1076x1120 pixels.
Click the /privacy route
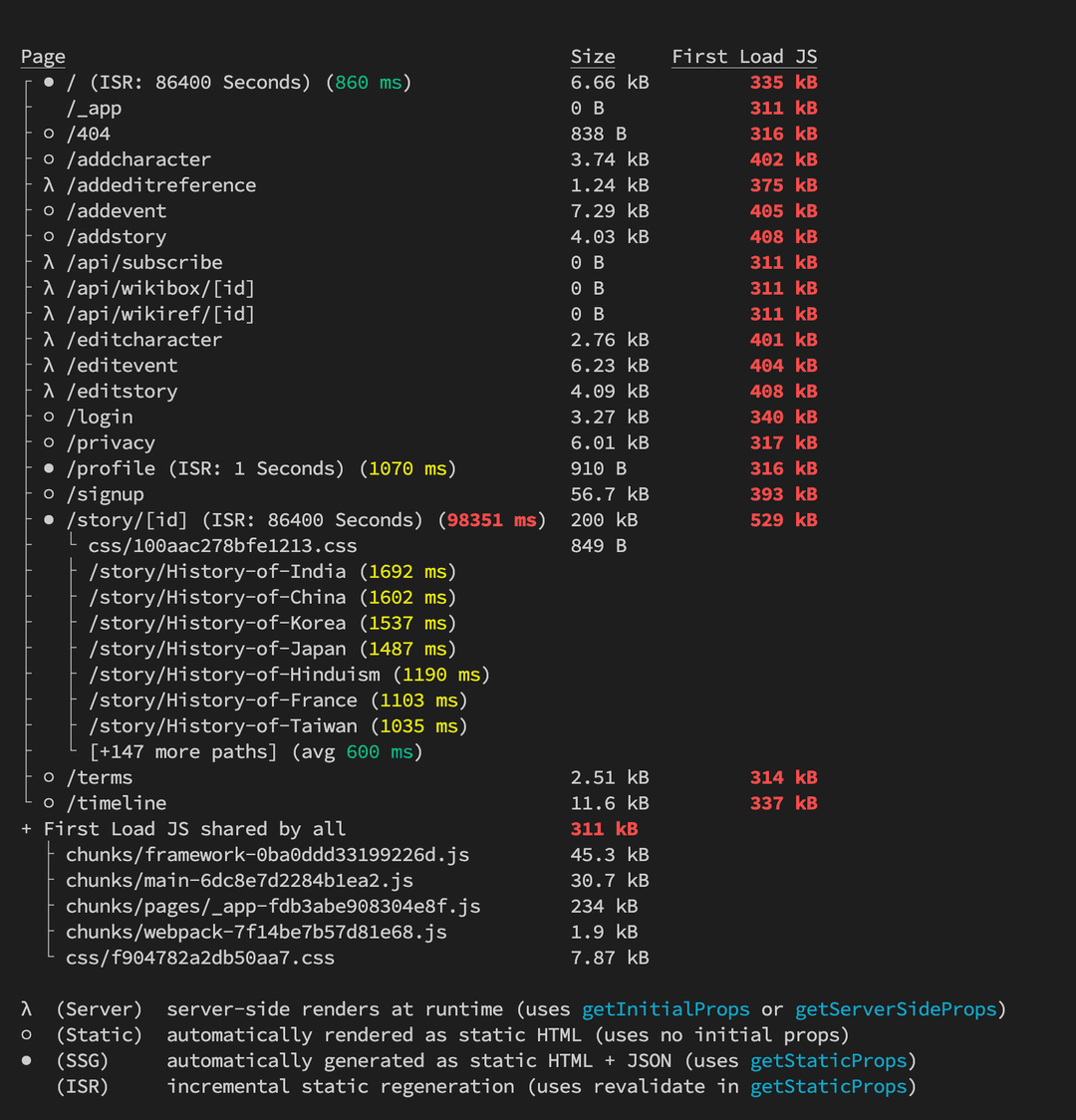tap(110, 442)
